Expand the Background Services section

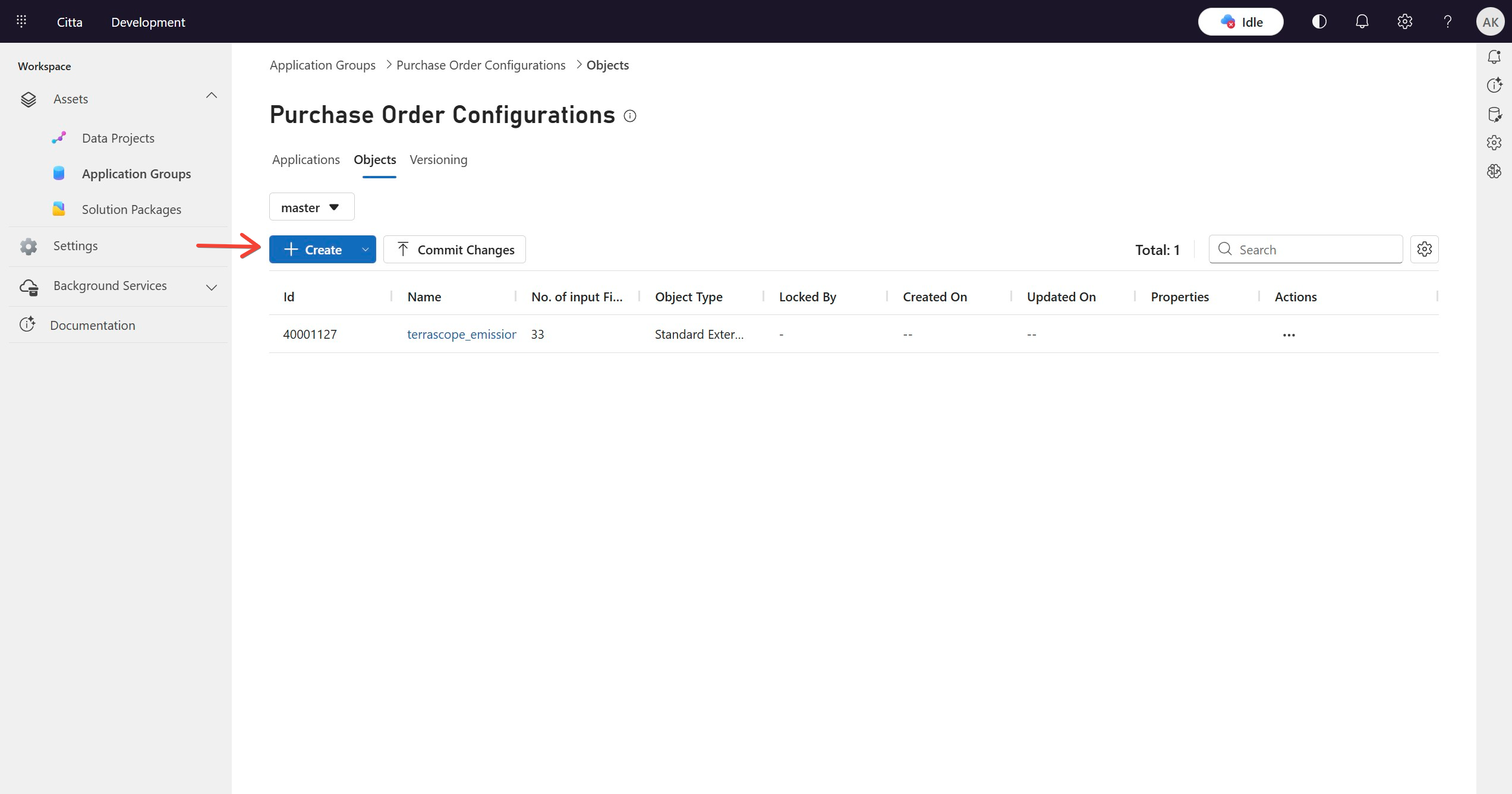pyautogui.click(x=212, y=287)
